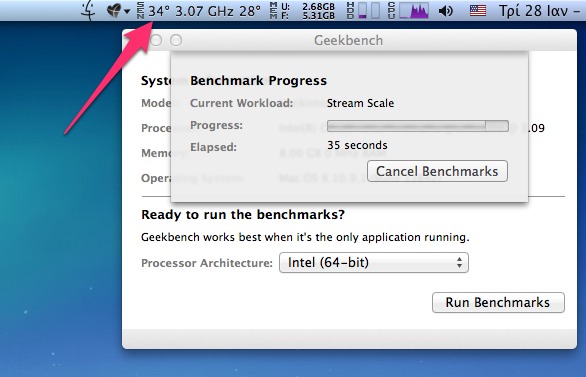Click 'Ready to run the benchmarks?' heading

pyautogui.click(x=243, y=214)
